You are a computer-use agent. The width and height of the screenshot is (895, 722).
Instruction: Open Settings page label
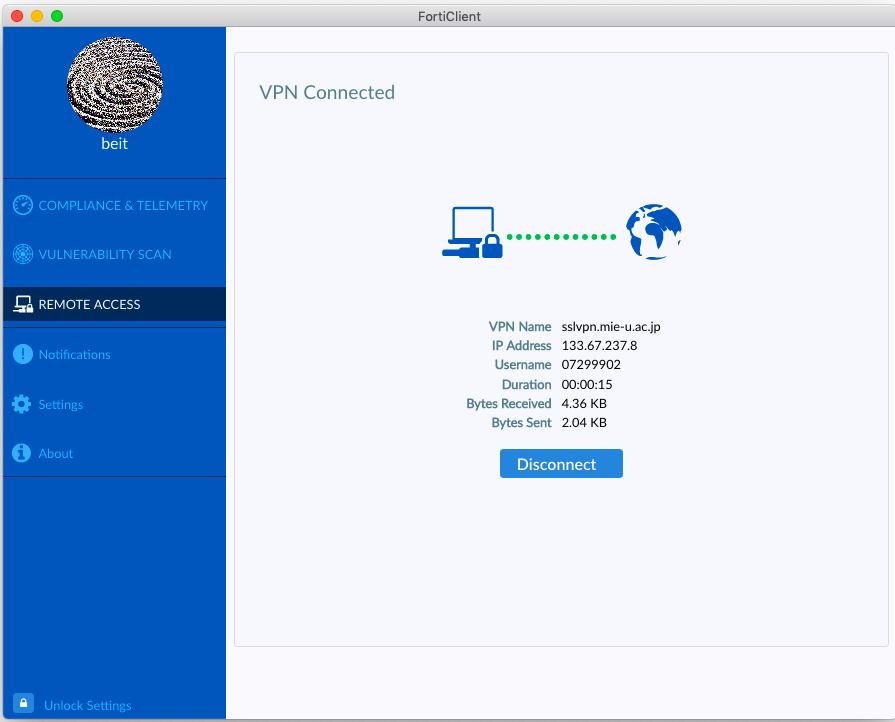tap(61, 405)
